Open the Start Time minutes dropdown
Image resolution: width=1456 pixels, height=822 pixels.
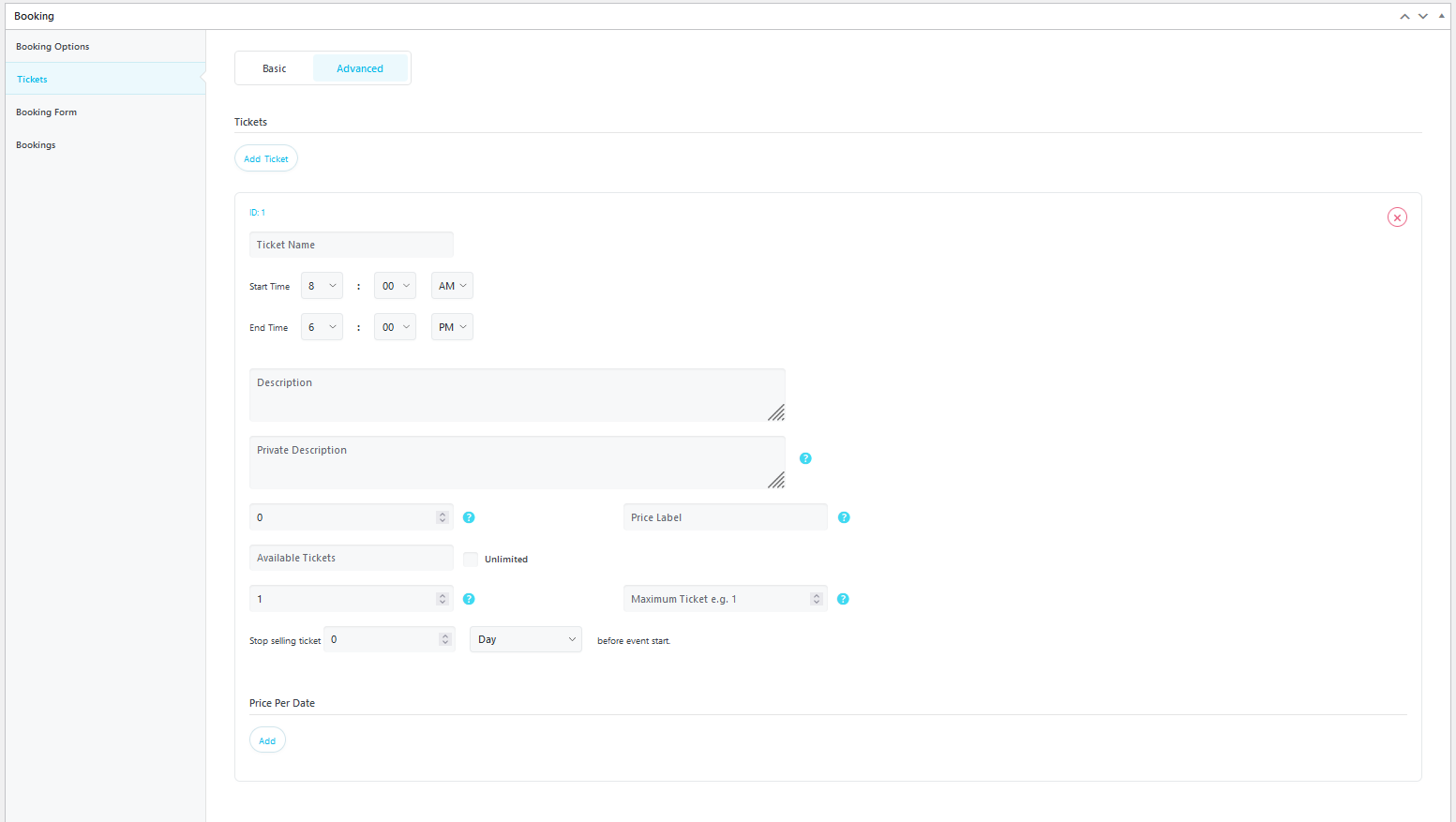[x=395, y=286]
